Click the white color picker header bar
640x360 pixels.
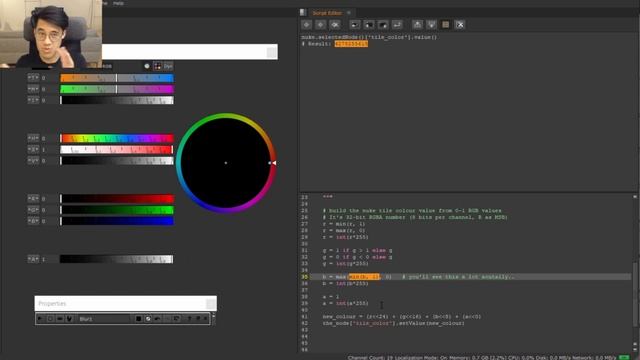tap(190, 52)
